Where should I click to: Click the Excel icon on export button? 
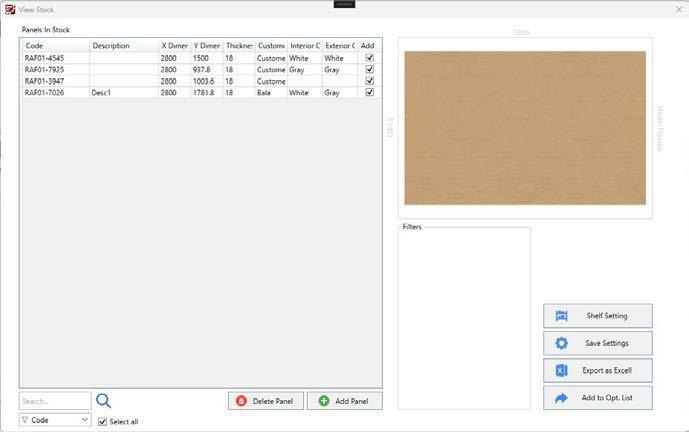(561, 371)
